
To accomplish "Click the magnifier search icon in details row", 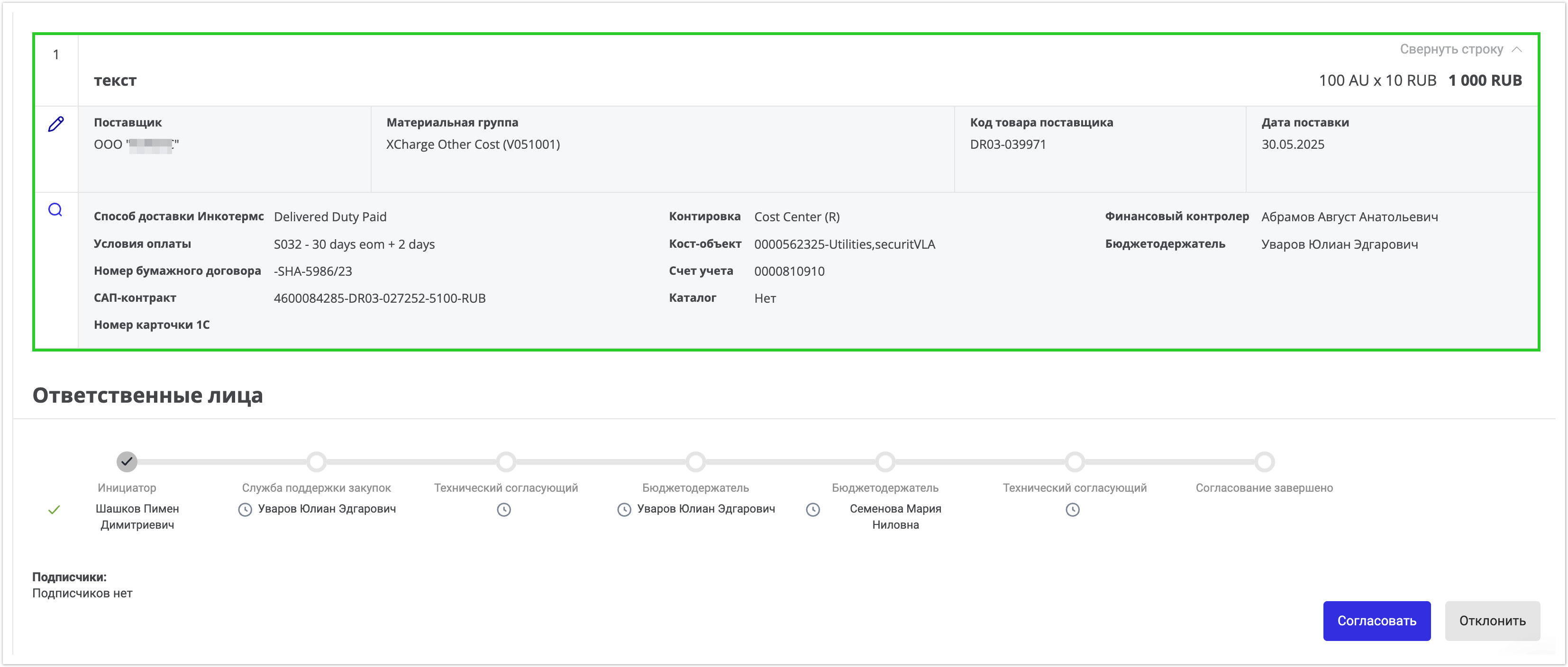I will [x=55, y=210].
